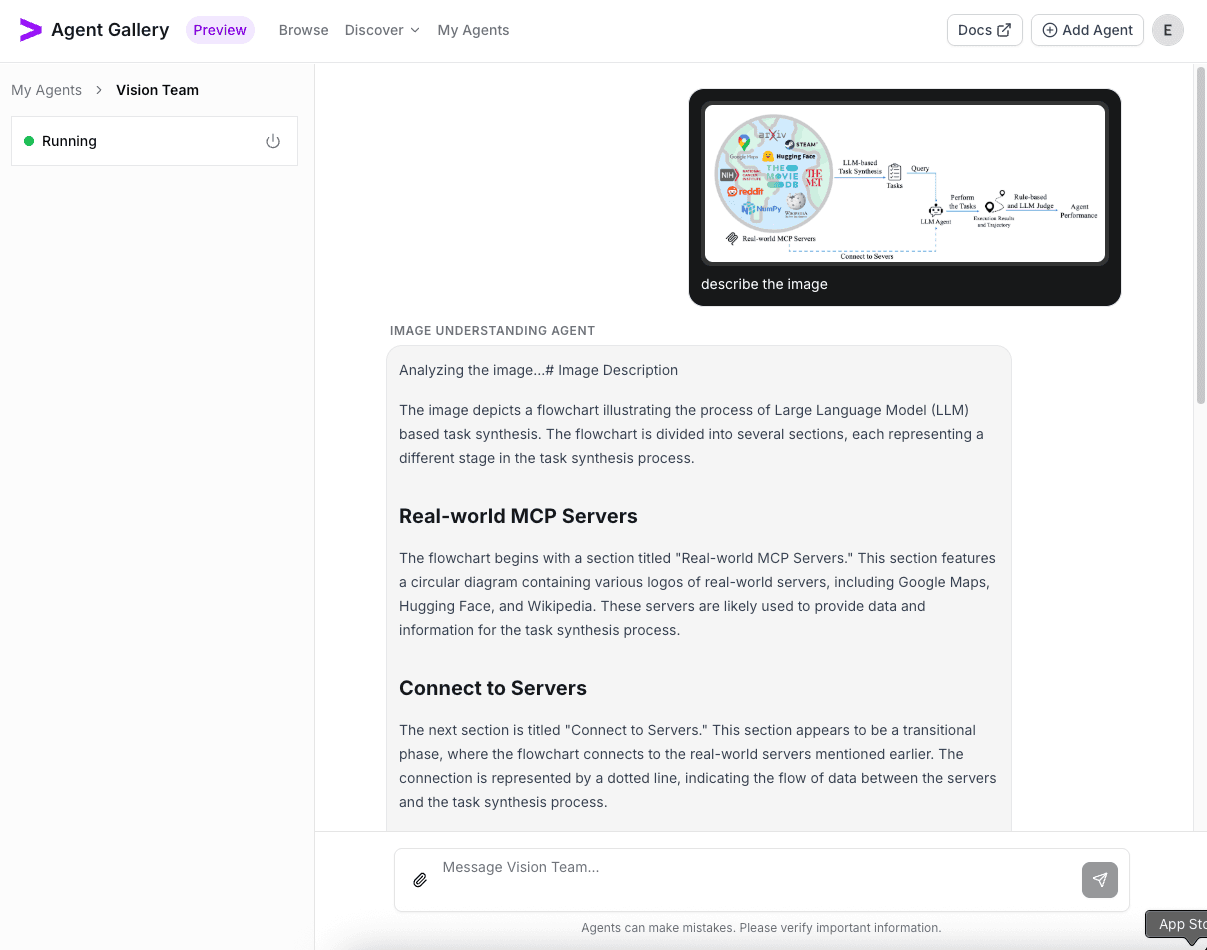
Task: Click the paper plane in the message bar
Action: tap(1099, 880)
